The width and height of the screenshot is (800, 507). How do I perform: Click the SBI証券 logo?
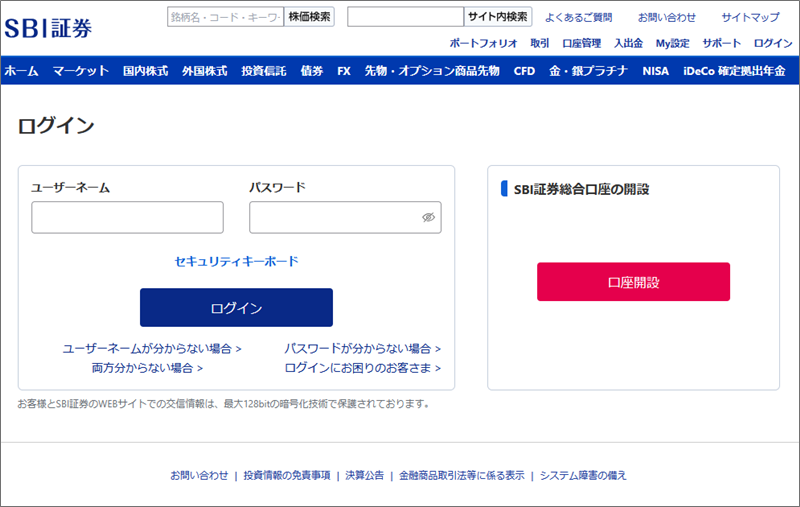[48, 28]
